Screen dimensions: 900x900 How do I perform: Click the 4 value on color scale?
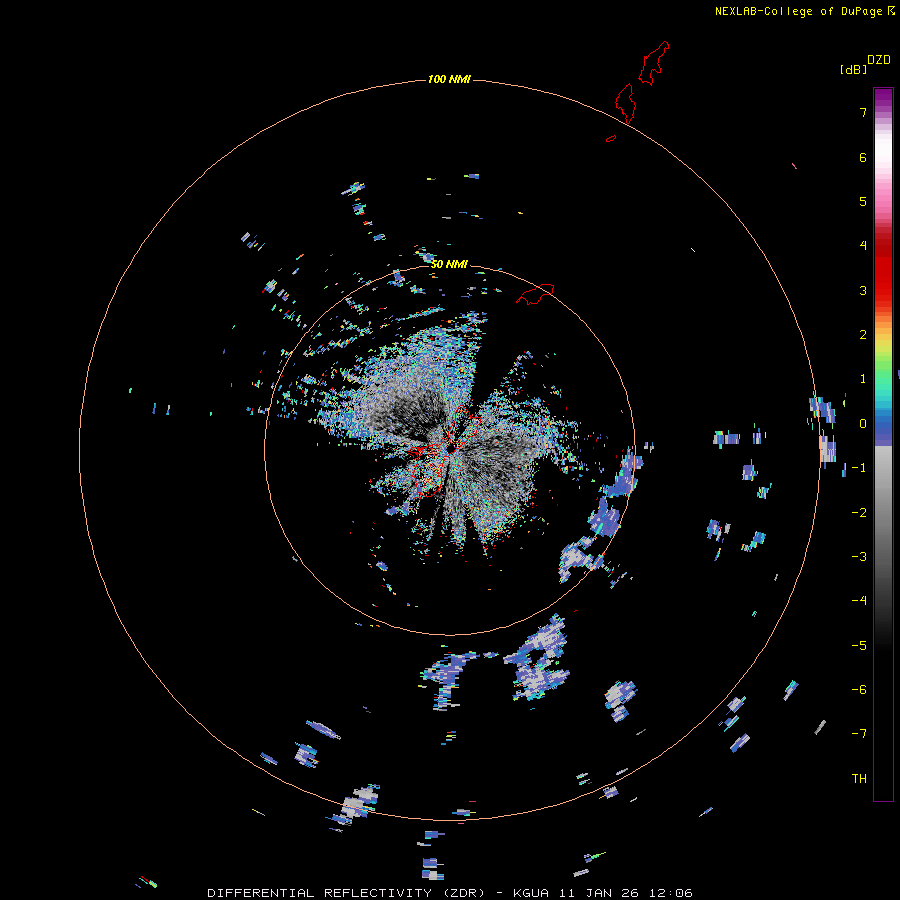click(x=863, y=245)
